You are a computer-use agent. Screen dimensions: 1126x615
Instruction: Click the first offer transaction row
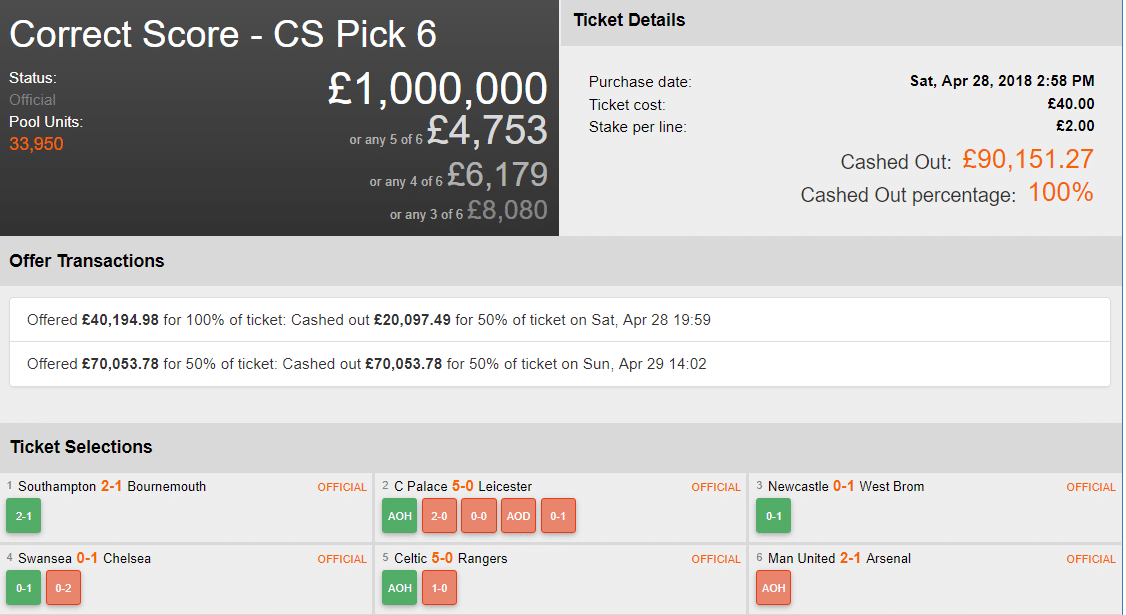(559, 320)
